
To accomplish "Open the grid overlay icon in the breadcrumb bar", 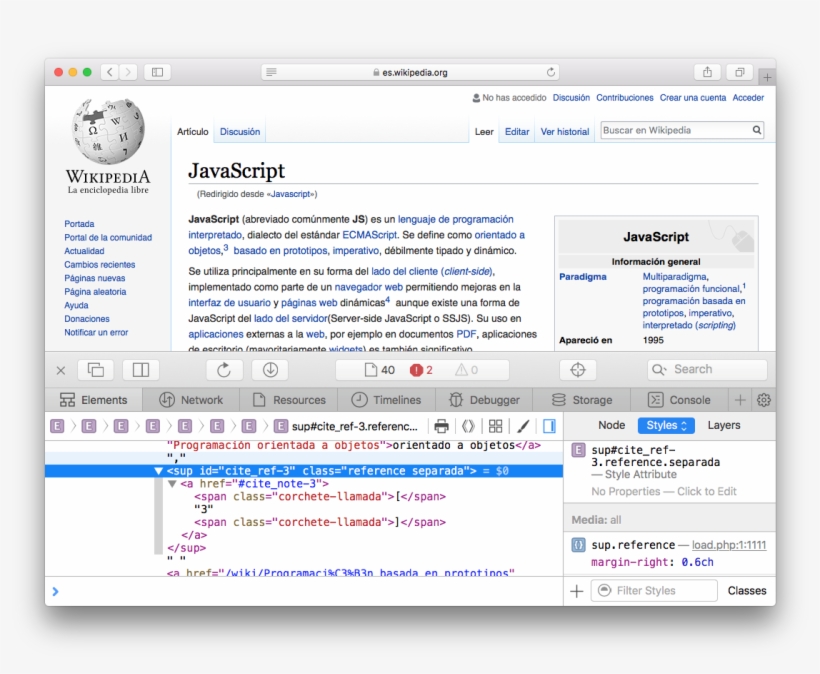I will point(494,426).
